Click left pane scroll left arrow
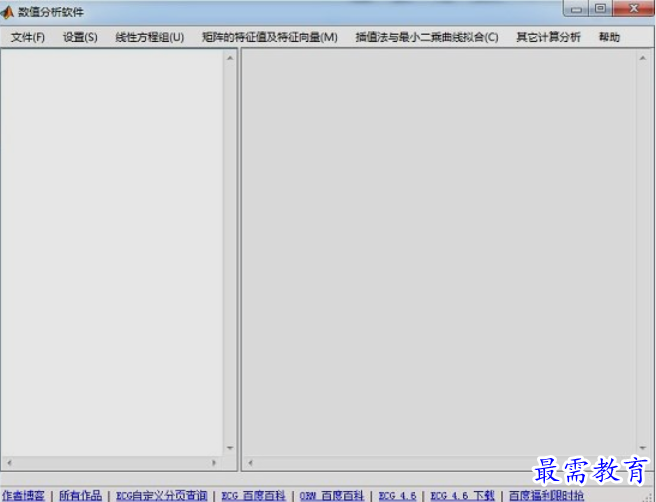Image resolution: width=656 pixels, height=502 pixels. point(9,463)
